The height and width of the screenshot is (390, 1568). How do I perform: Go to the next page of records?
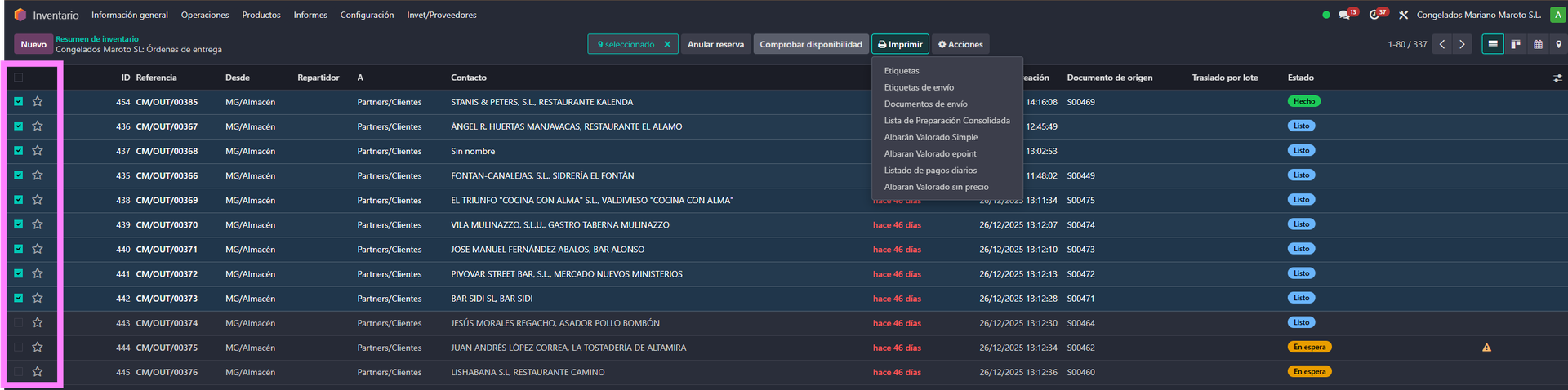[x=1462, y=44]
